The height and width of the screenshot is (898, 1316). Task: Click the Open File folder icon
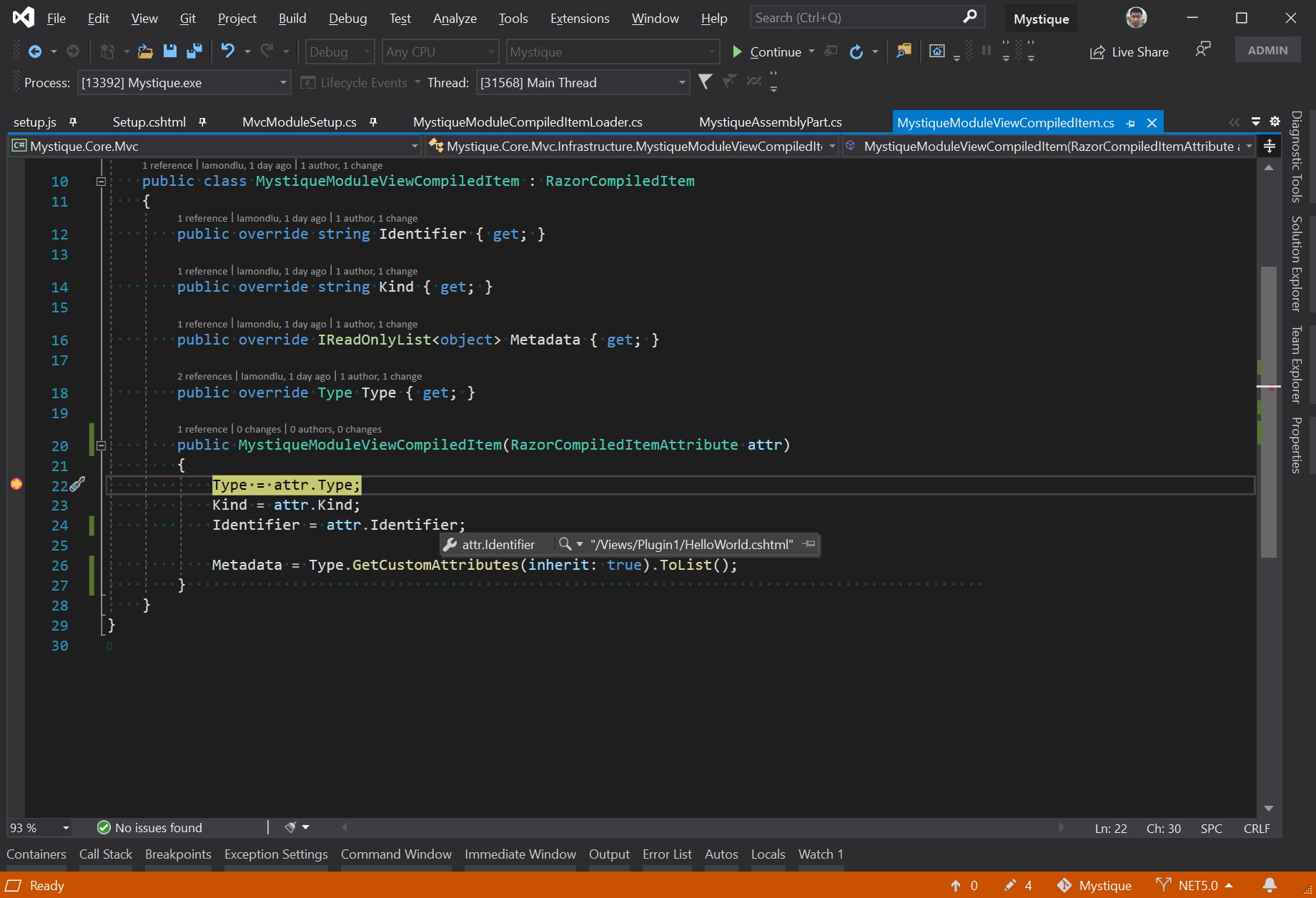(145, 51)
